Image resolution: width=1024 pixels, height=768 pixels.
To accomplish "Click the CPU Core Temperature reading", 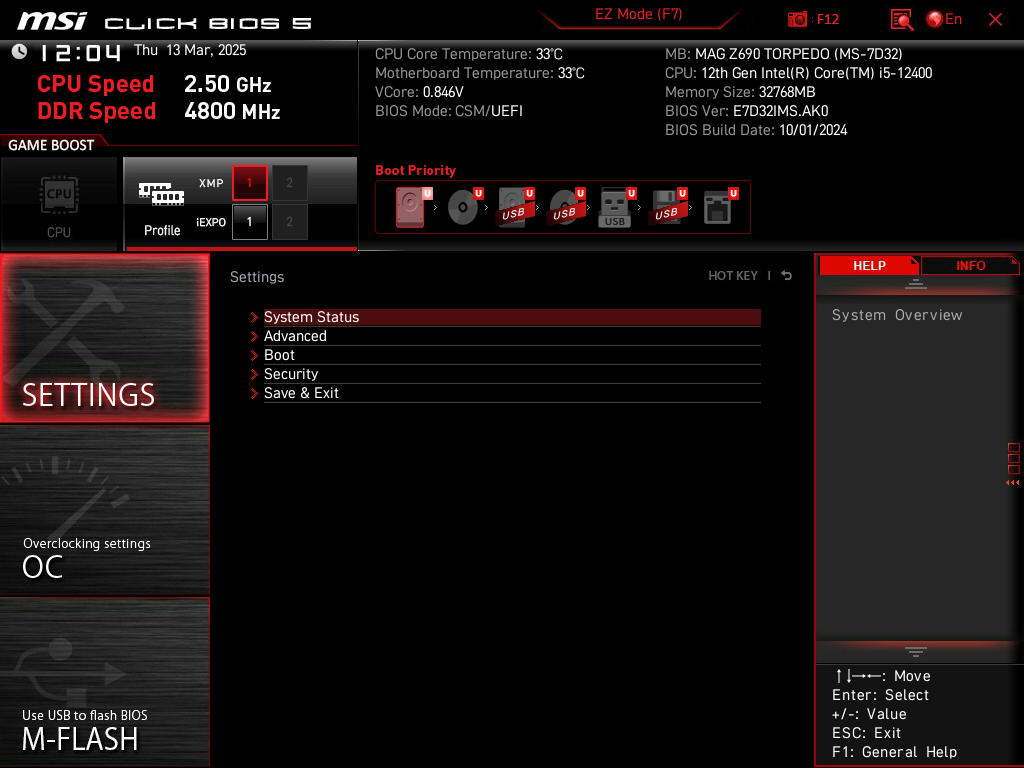I will pyautogui.click(x=469, y=54).
